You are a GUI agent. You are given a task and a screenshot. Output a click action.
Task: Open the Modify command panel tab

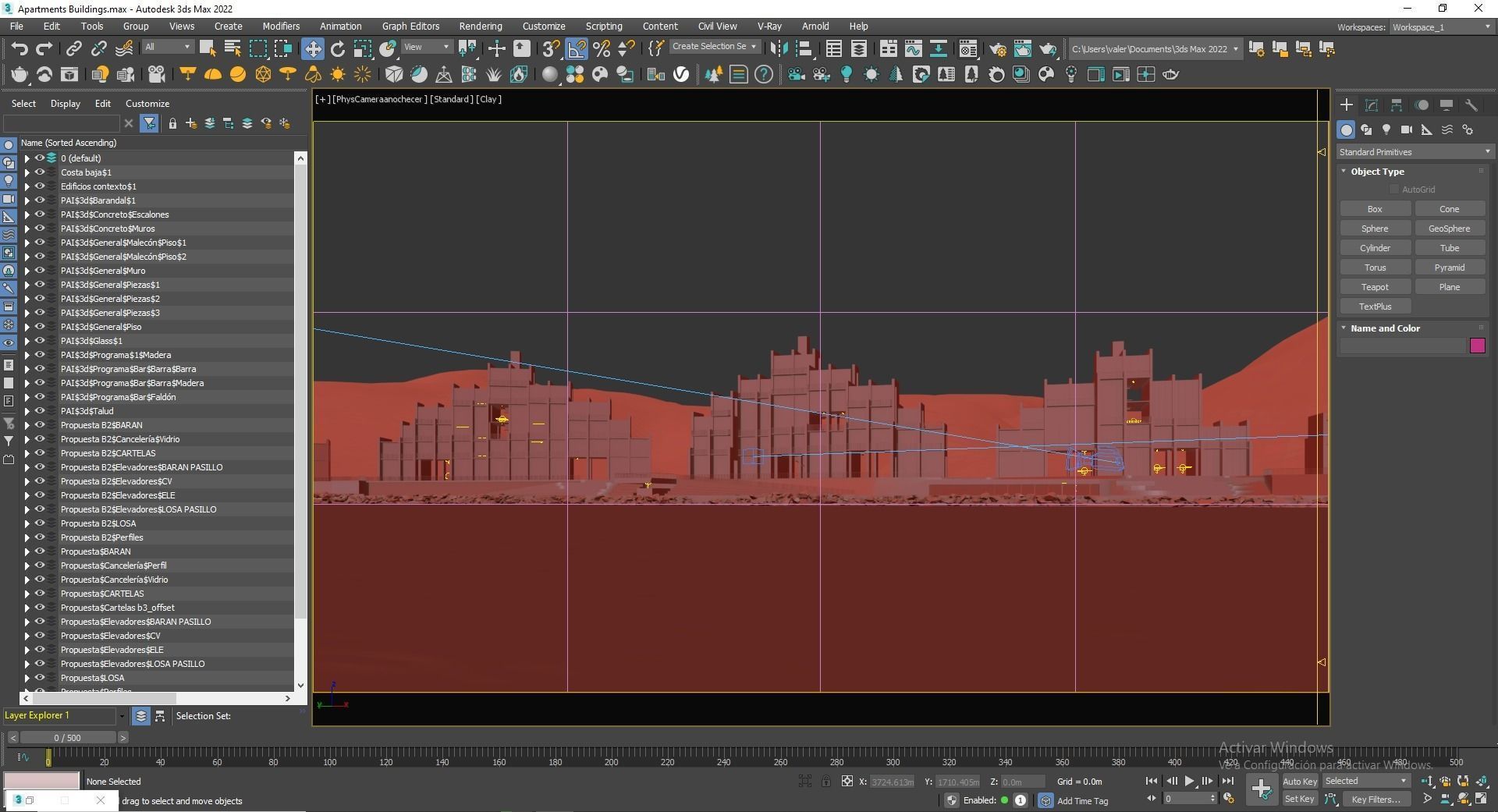point(1372,105)
